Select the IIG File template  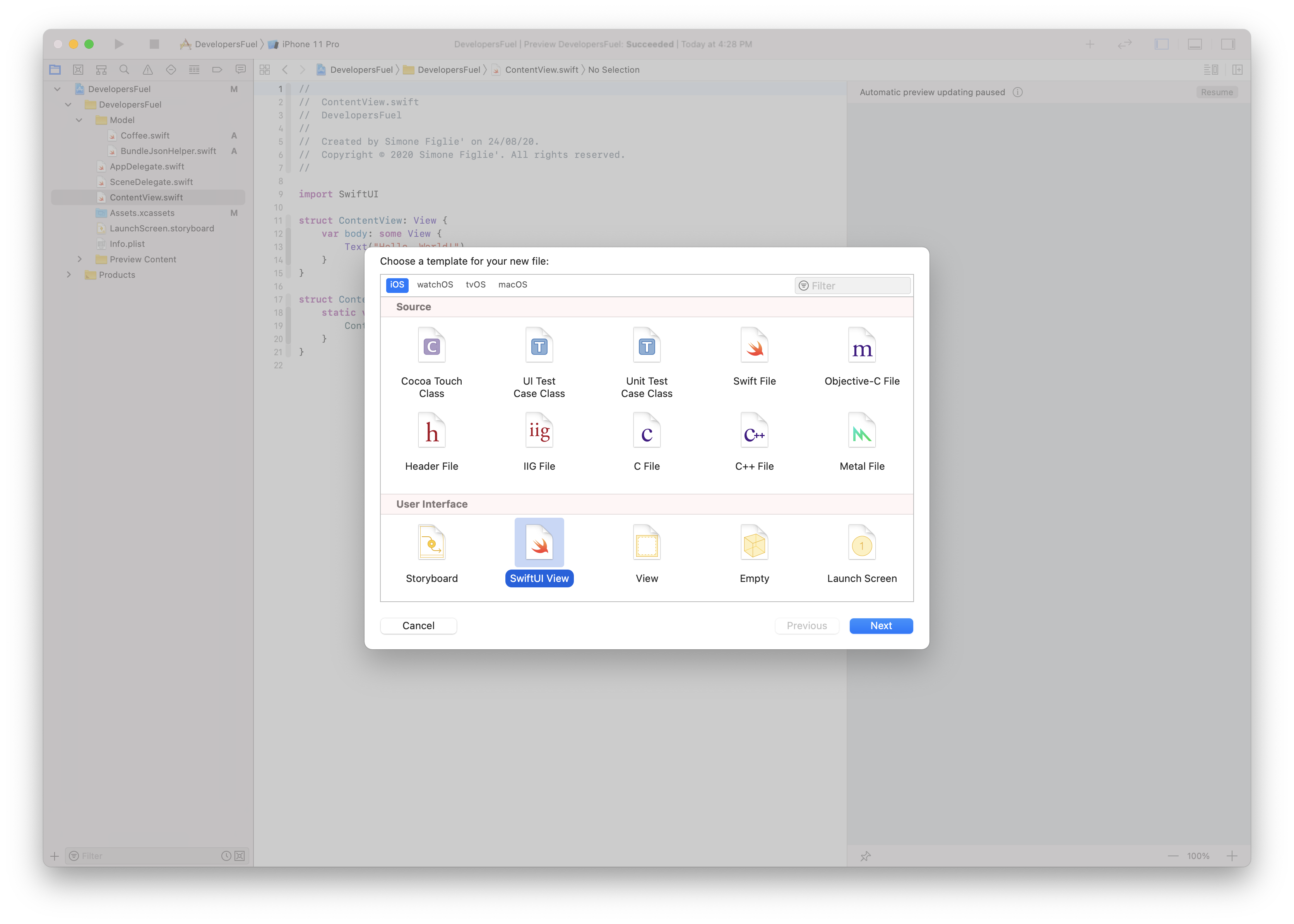coord(539,442)
